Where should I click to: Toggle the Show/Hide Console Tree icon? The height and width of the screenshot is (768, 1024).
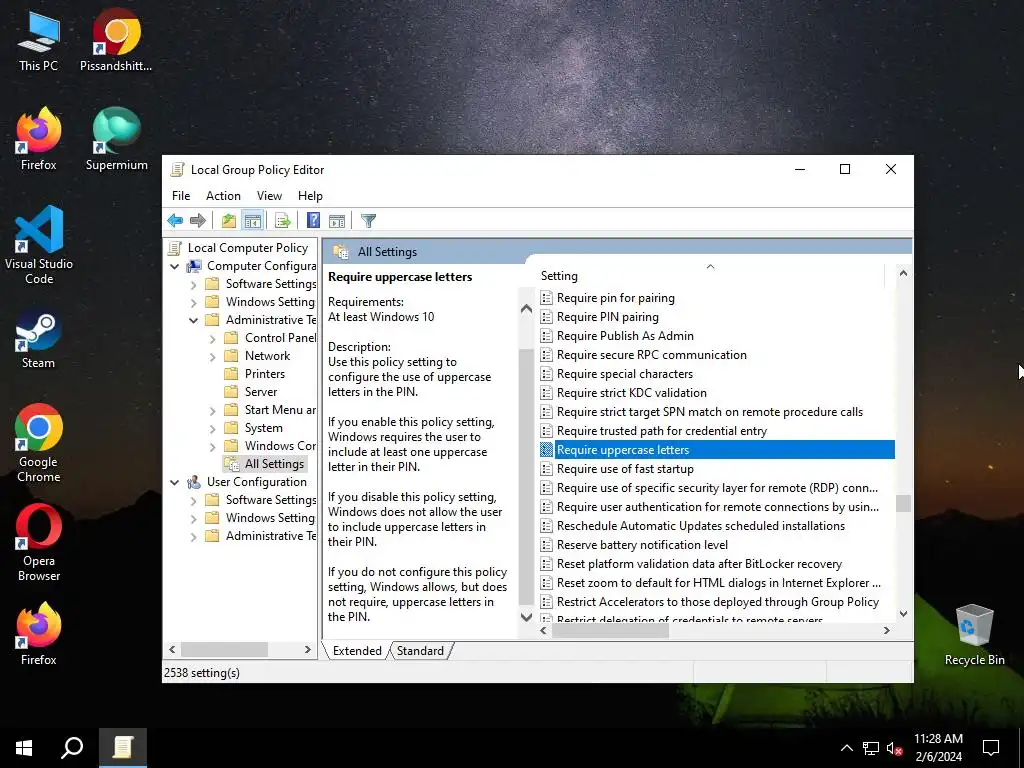[252, 221]
